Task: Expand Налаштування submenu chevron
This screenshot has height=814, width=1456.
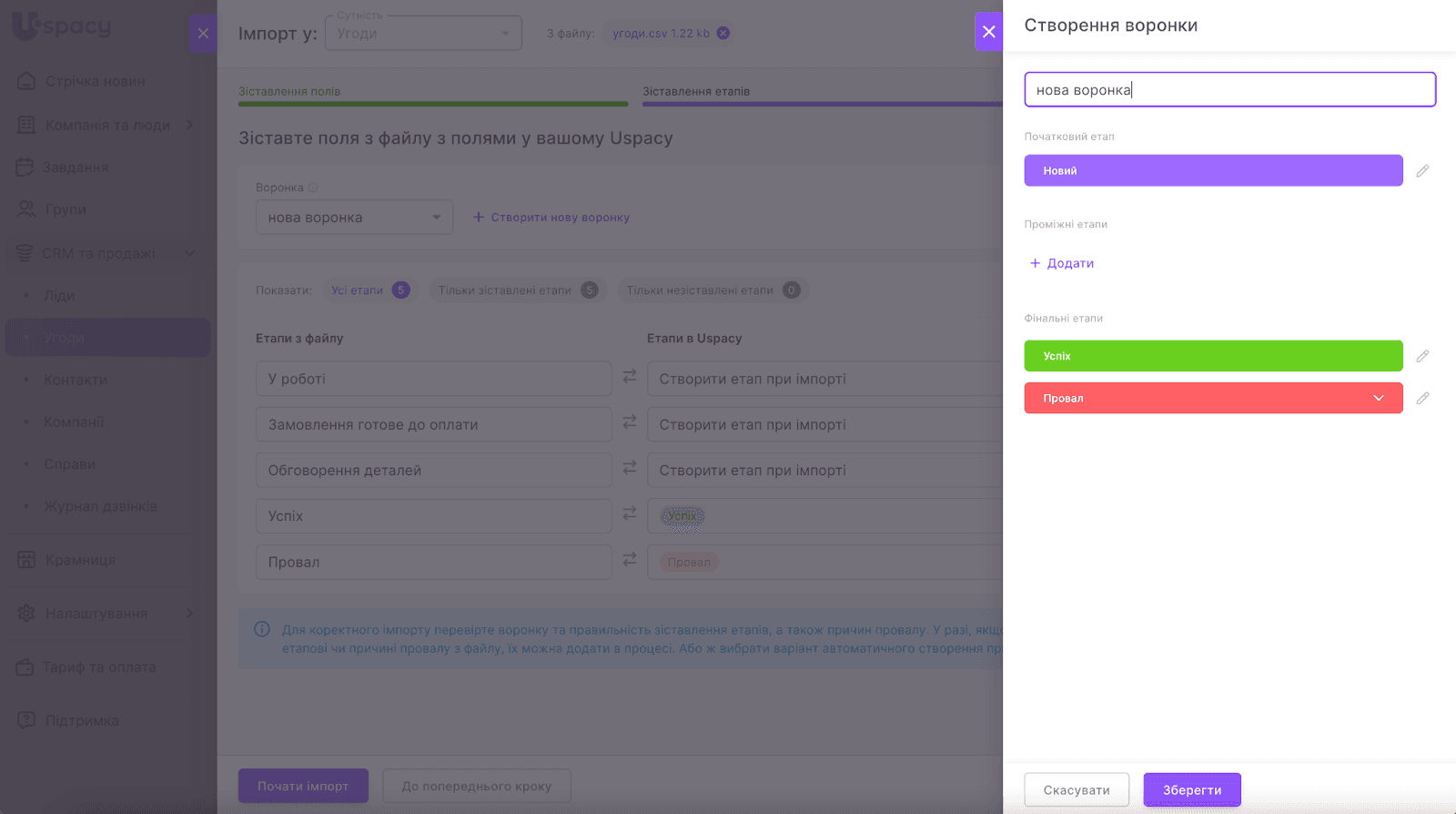Action: click(190, 613)
